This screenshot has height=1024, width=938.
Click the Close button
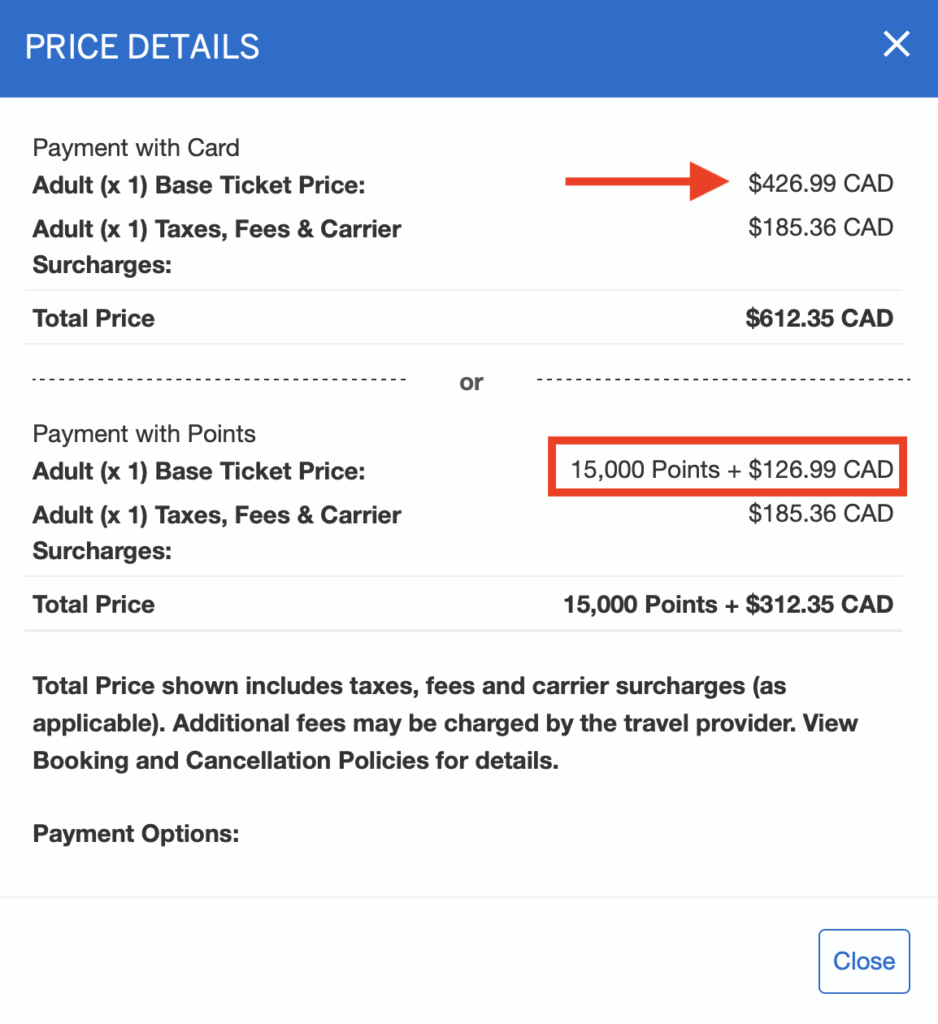tap(864, 961)
